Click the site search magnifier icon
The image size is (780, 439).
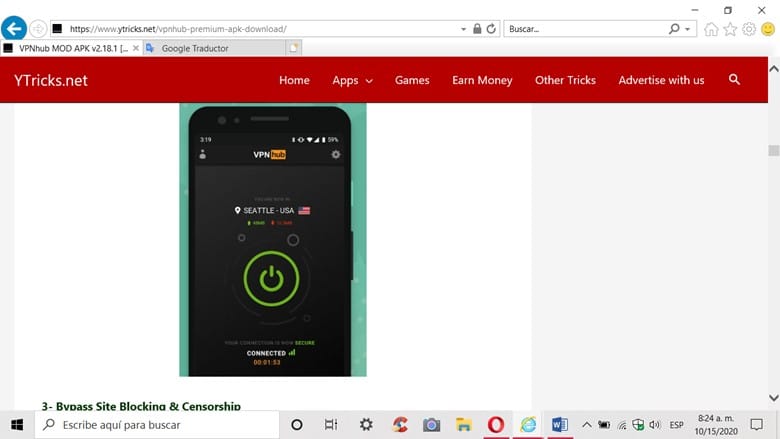click(x=734, y=80)
